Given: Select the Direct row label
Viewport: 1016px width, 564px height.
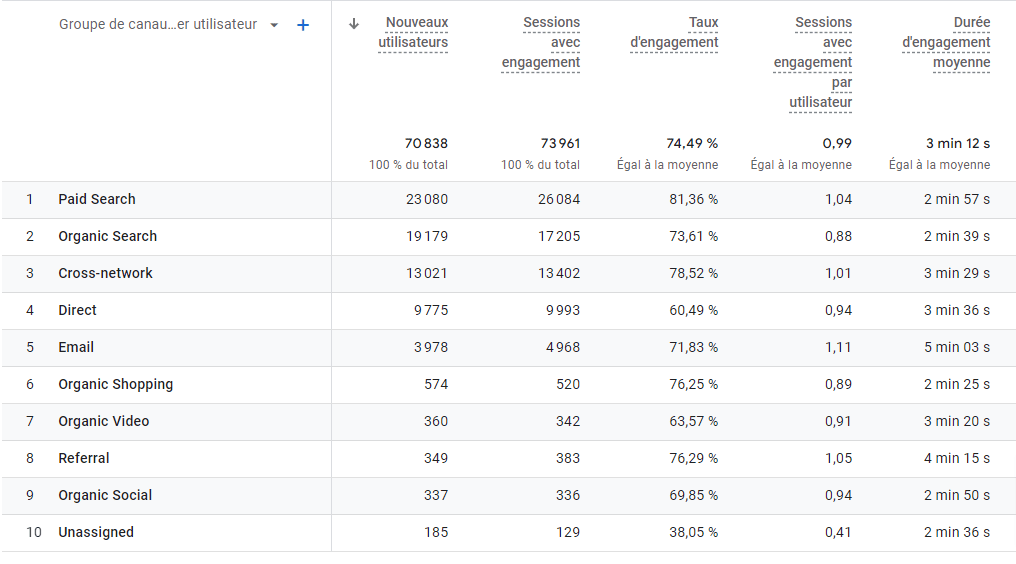Looking at the screenshot, I should (x=77, y=311).
